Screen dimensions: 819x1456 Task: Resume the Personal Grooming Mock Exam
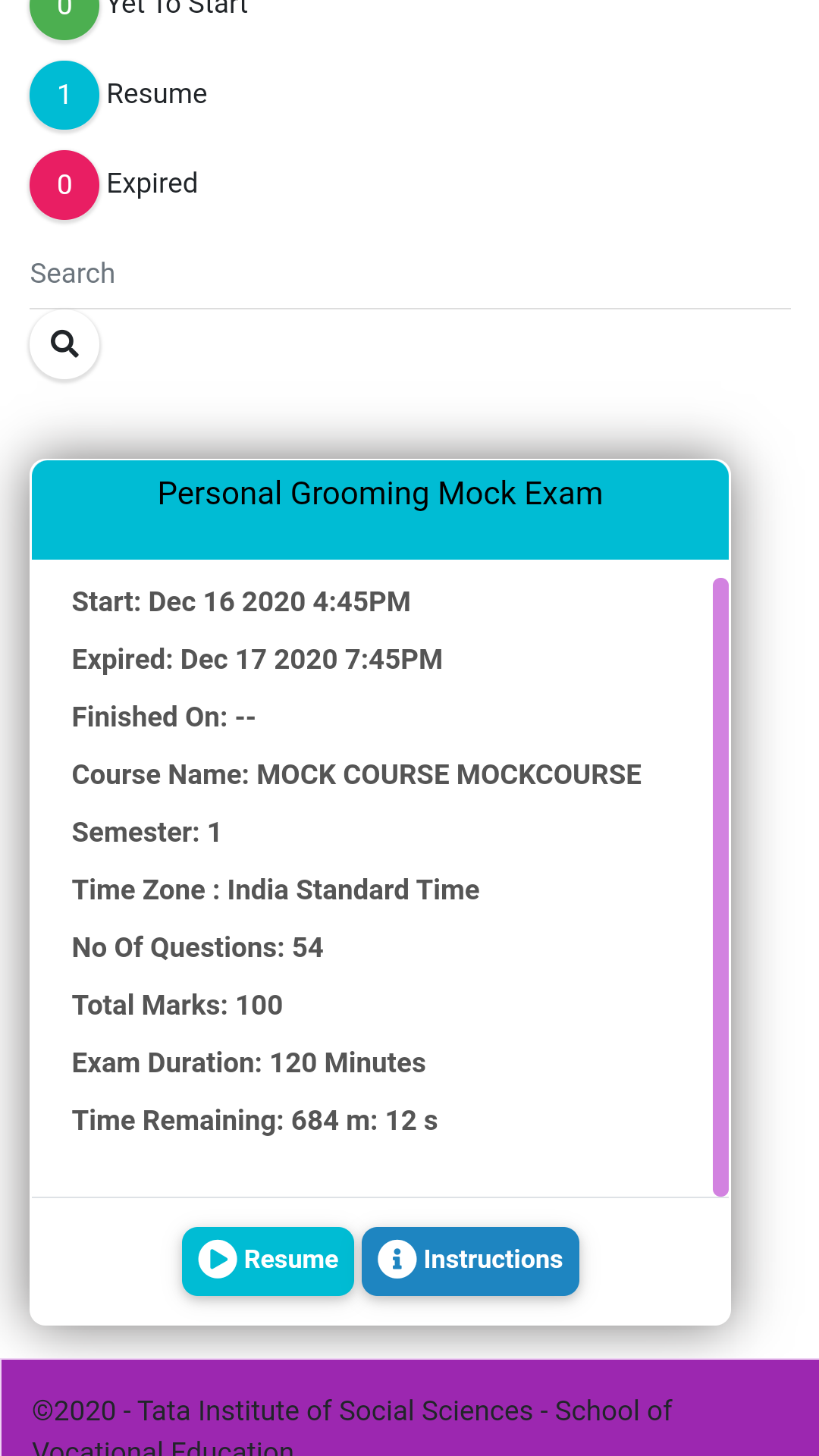[x=268, y=1260]
